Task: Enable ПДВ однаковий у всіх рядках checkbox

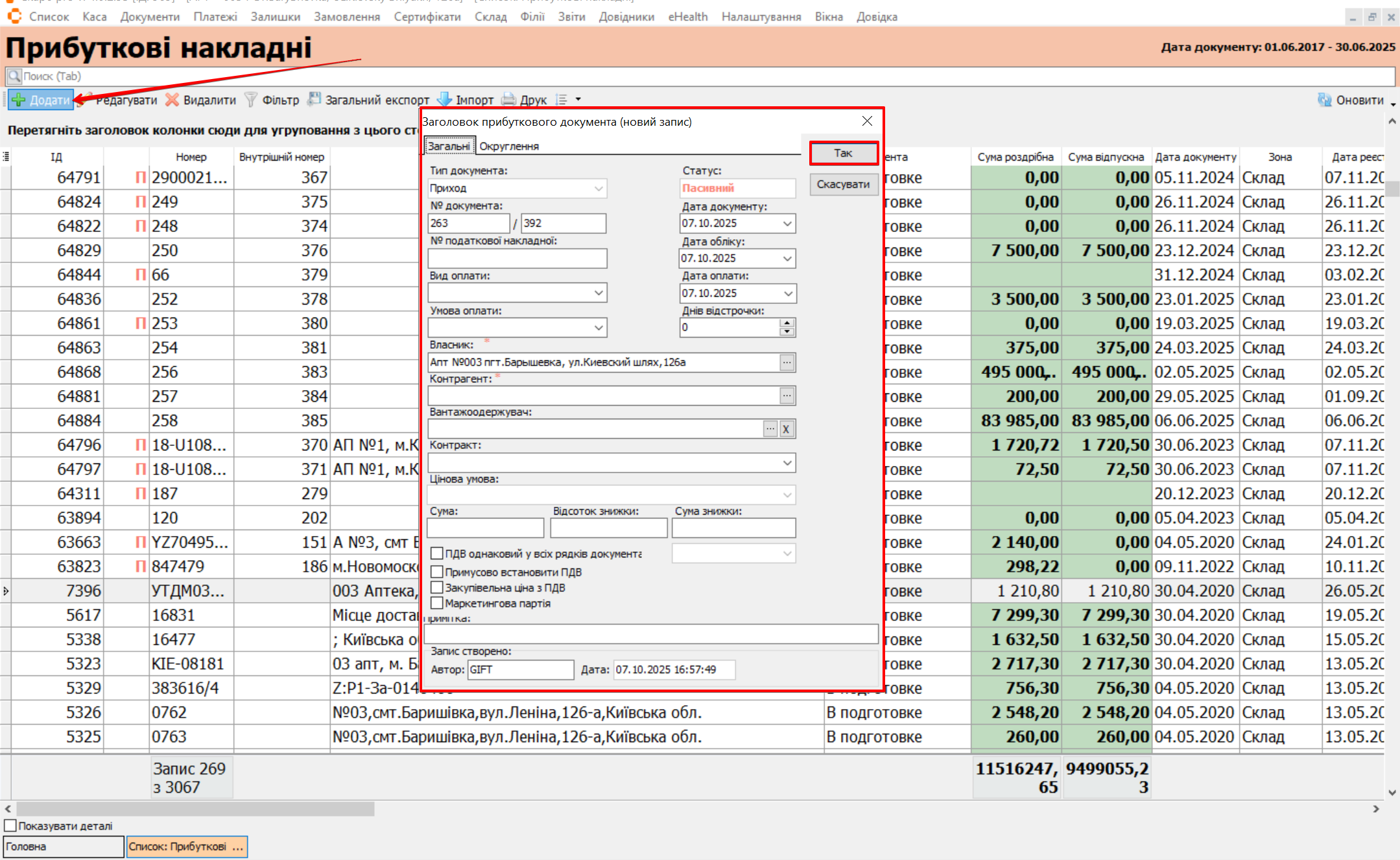Action: [437, 553]
